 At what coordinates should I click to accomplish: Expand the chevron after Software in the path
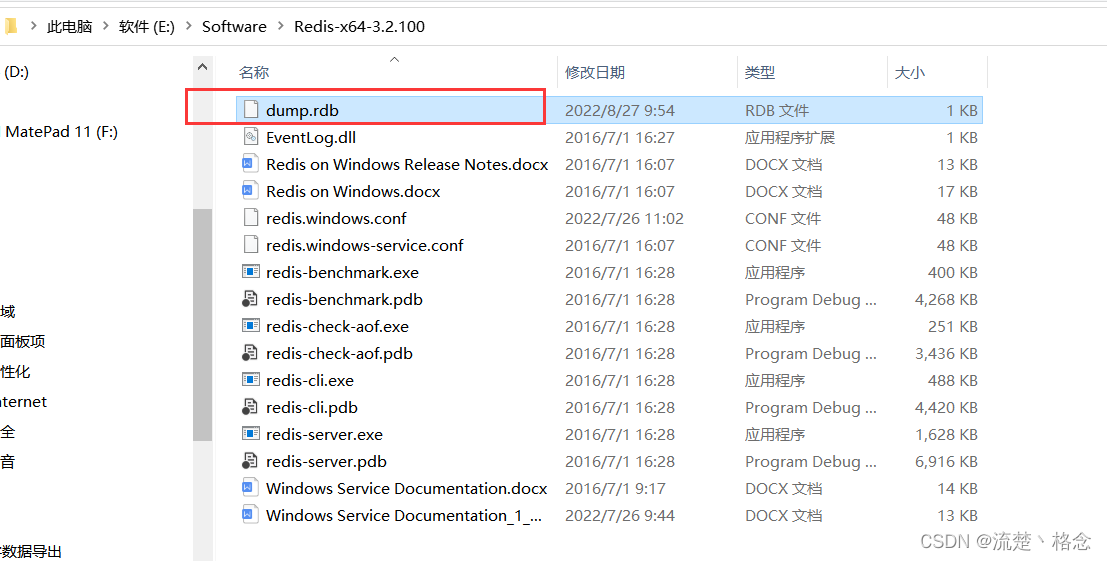[280, 27]
